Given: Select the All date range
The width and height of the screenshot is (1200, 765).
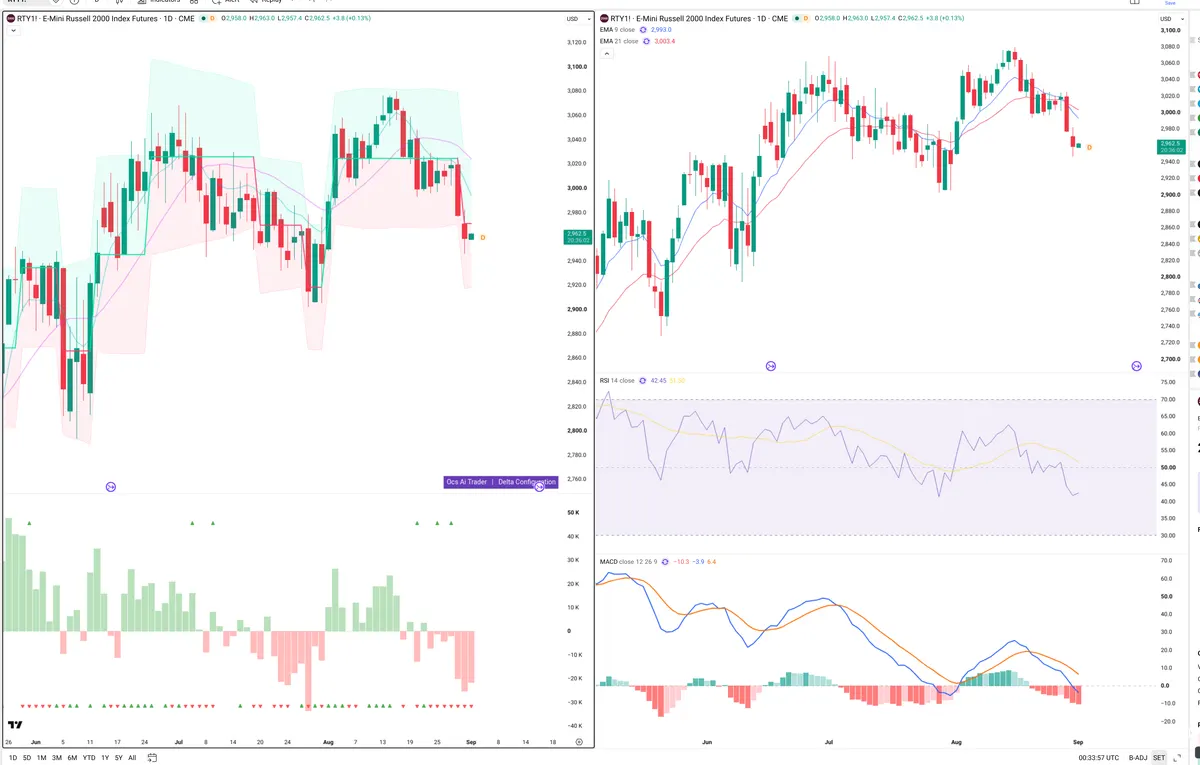Looking at the screenshot, I should 132,758.
